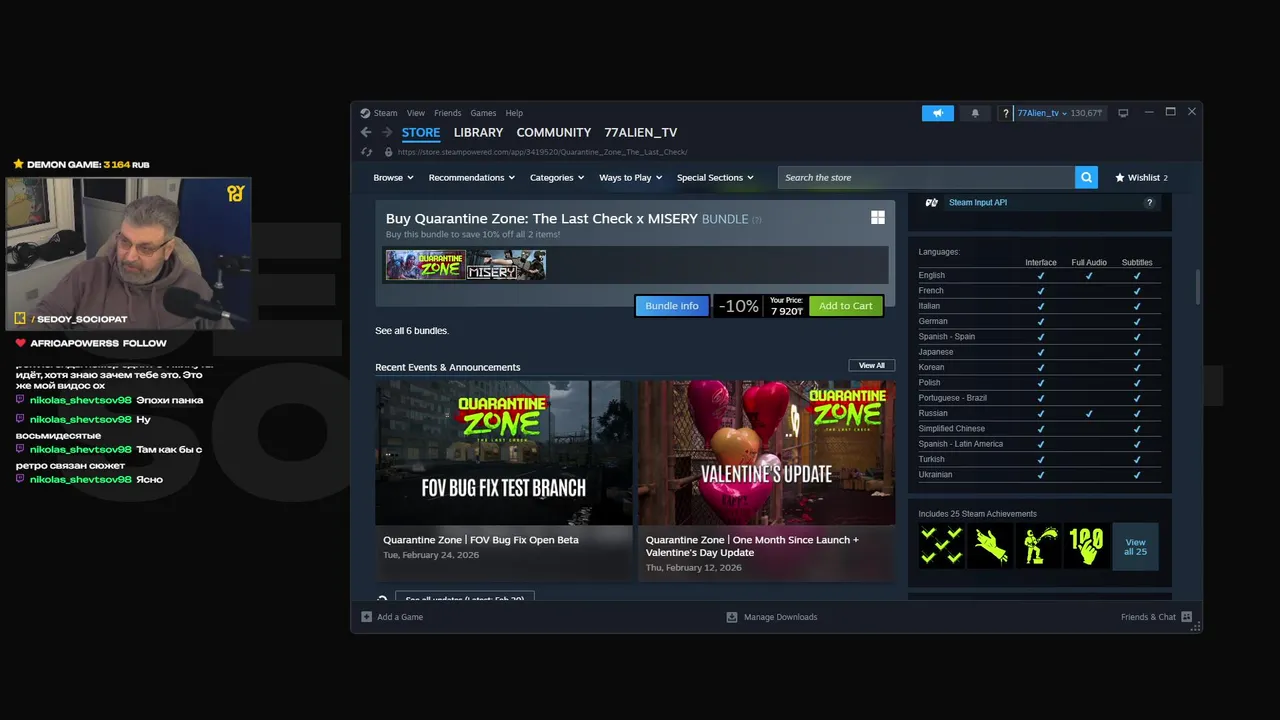Image resolution: width=1280 pixels, height=720 pixels.
Task: Expand the Special Sections dropdown
Action: tap(716, 177)
